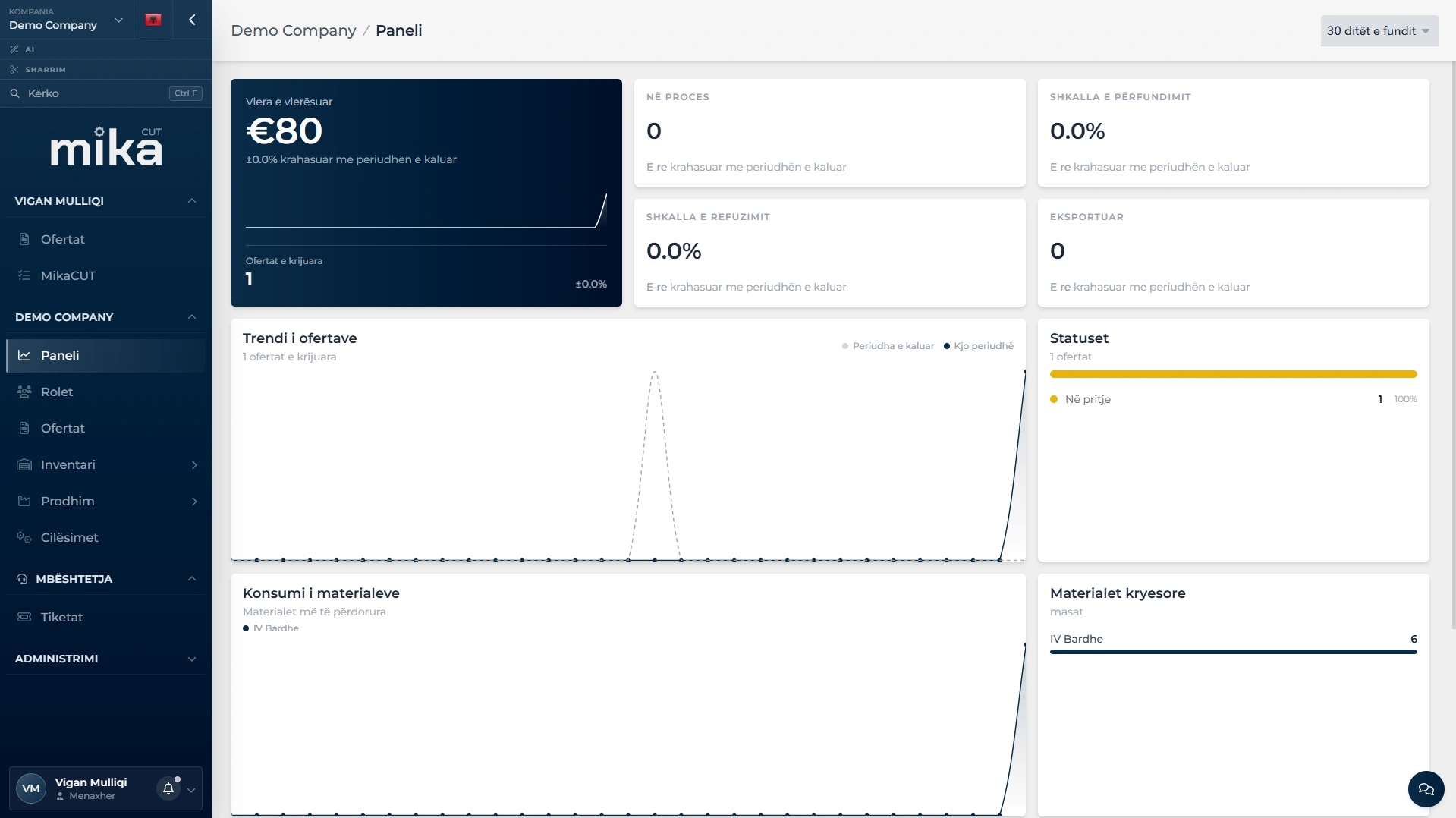This screenshot has width=1456, height=818.
Task: Open notifications bell
Action: (168, 788)
